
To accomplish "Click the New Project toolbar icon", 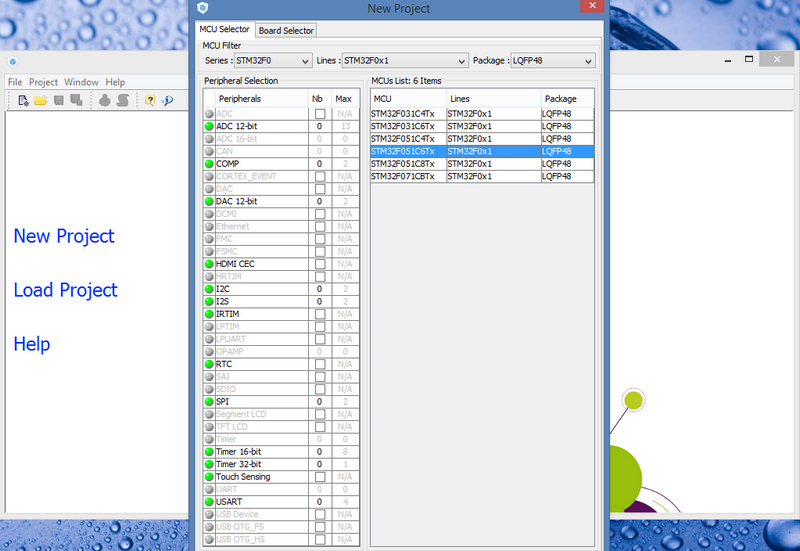I will tap(23, 101).
